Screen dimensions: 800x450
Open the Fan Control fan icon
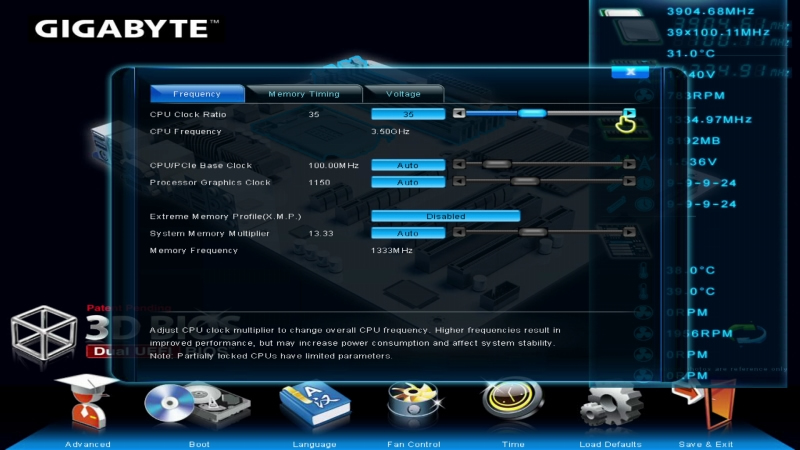point(413,404)
